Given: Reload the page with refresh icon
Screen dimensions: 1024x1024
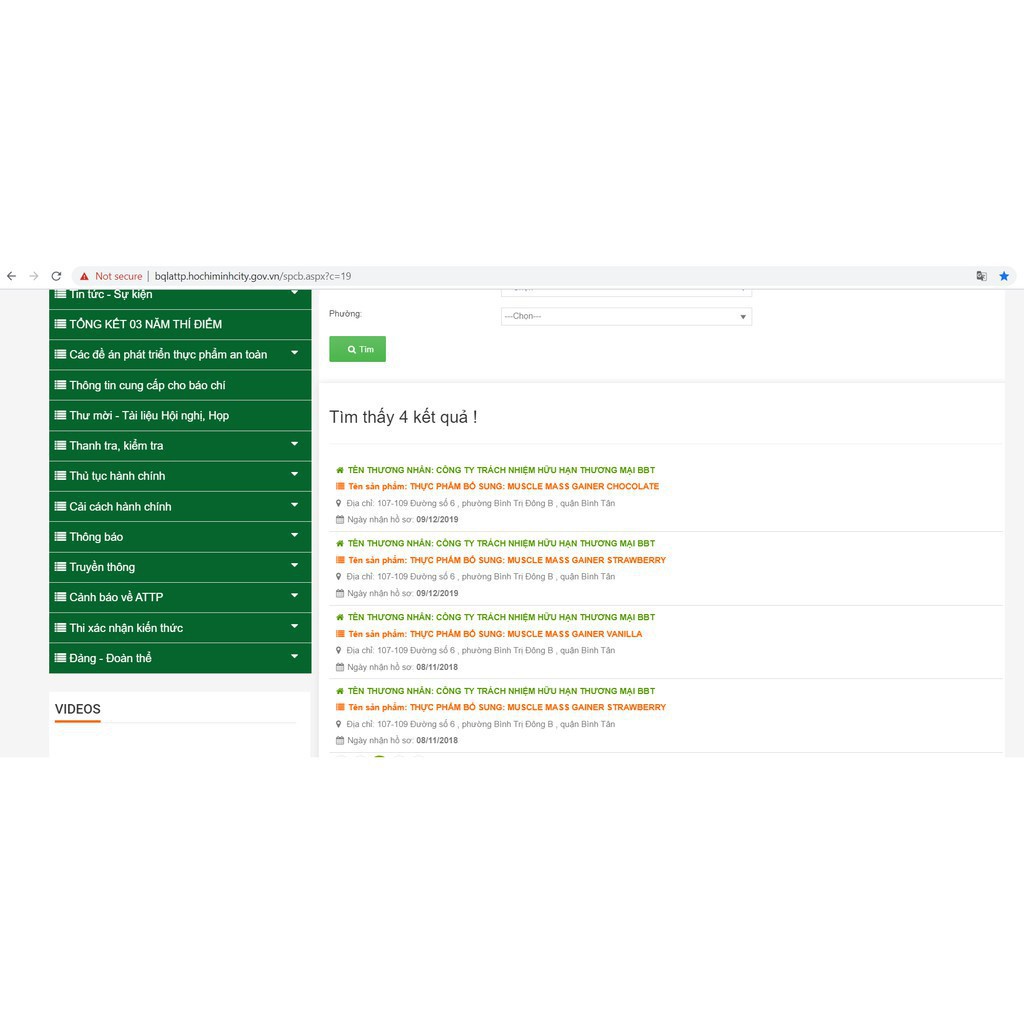Looking at the screenshot, I should (x=56, y=276).
